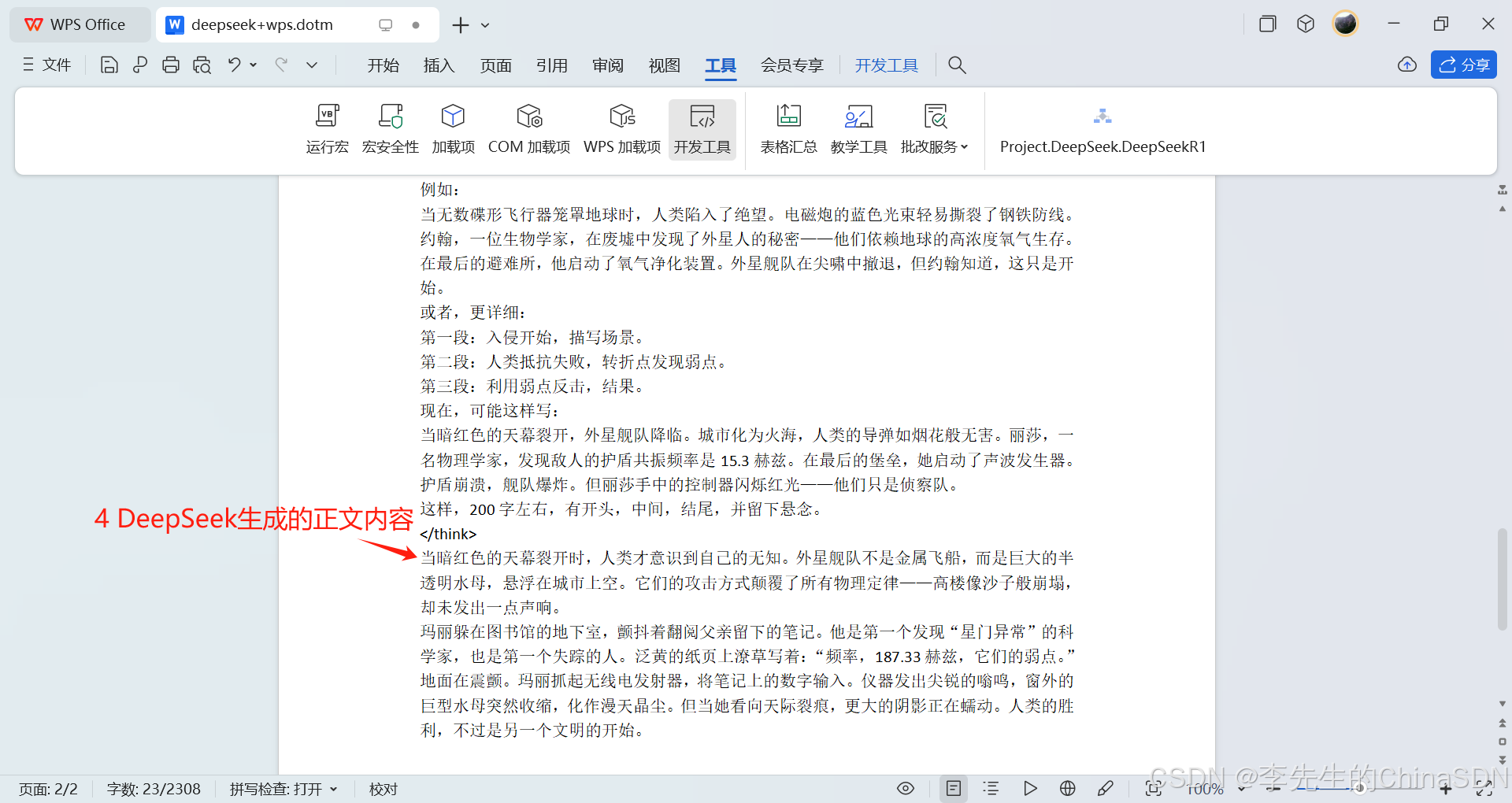Viewport: 1512px width, 803px height.
Task: Open Teaching Tools (教学工具)
Action: [858, 129]
